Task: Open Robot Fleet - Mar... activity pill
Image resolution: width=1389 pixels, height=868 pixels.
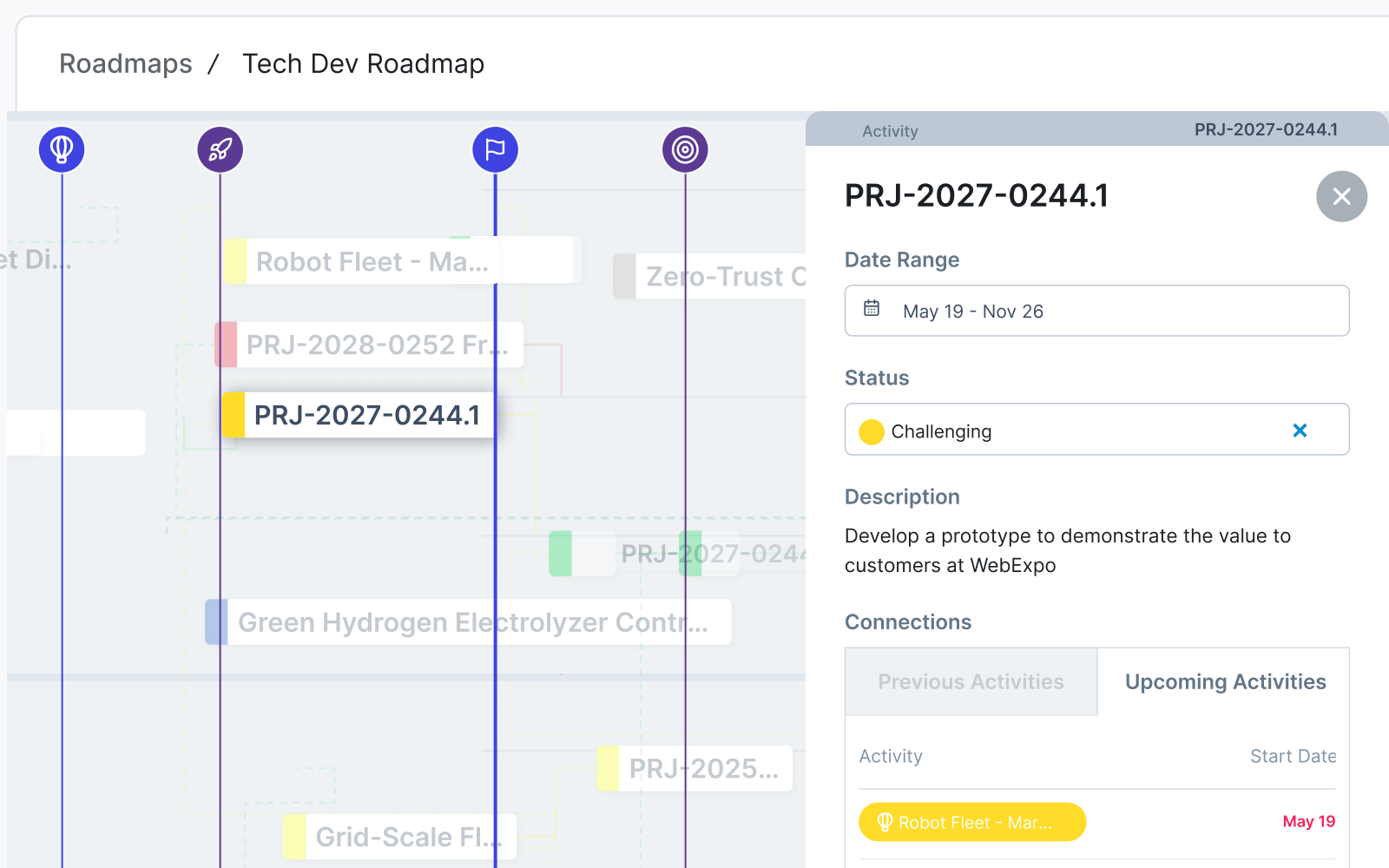Action: 972,822
